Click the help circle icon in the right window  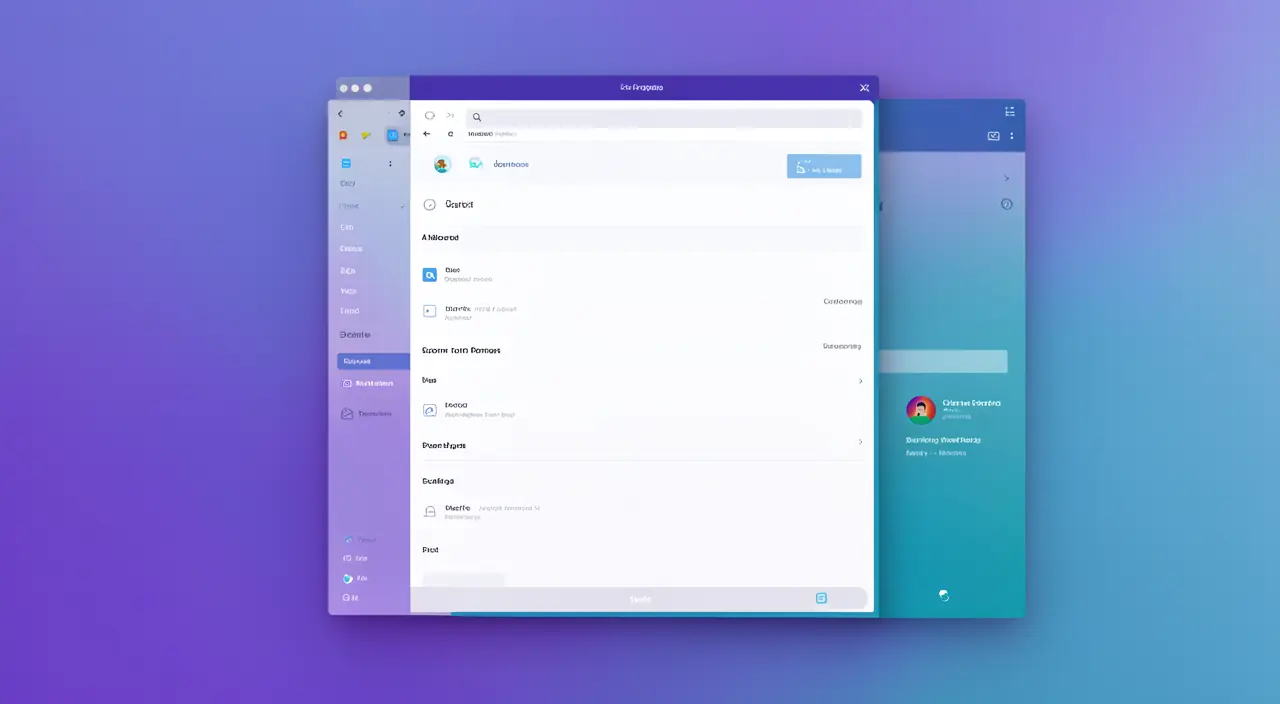(1007, 204)
